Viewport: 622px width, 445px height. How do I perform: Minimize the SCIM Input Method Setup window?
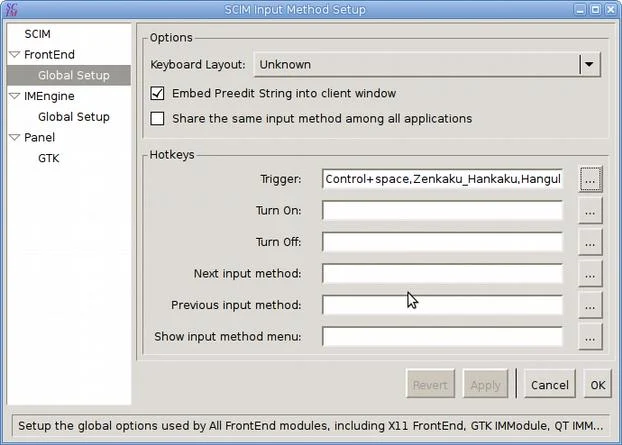580,10
